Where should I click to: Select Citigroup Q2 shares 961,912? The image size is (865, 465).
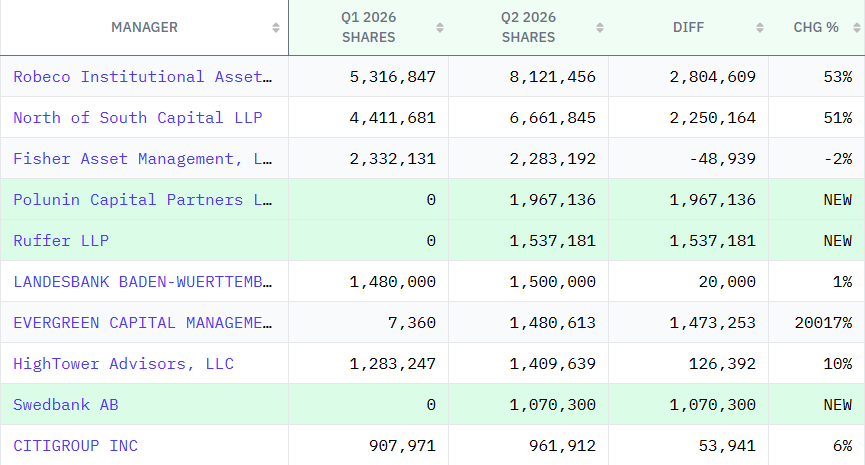click(x=562, y=446)
